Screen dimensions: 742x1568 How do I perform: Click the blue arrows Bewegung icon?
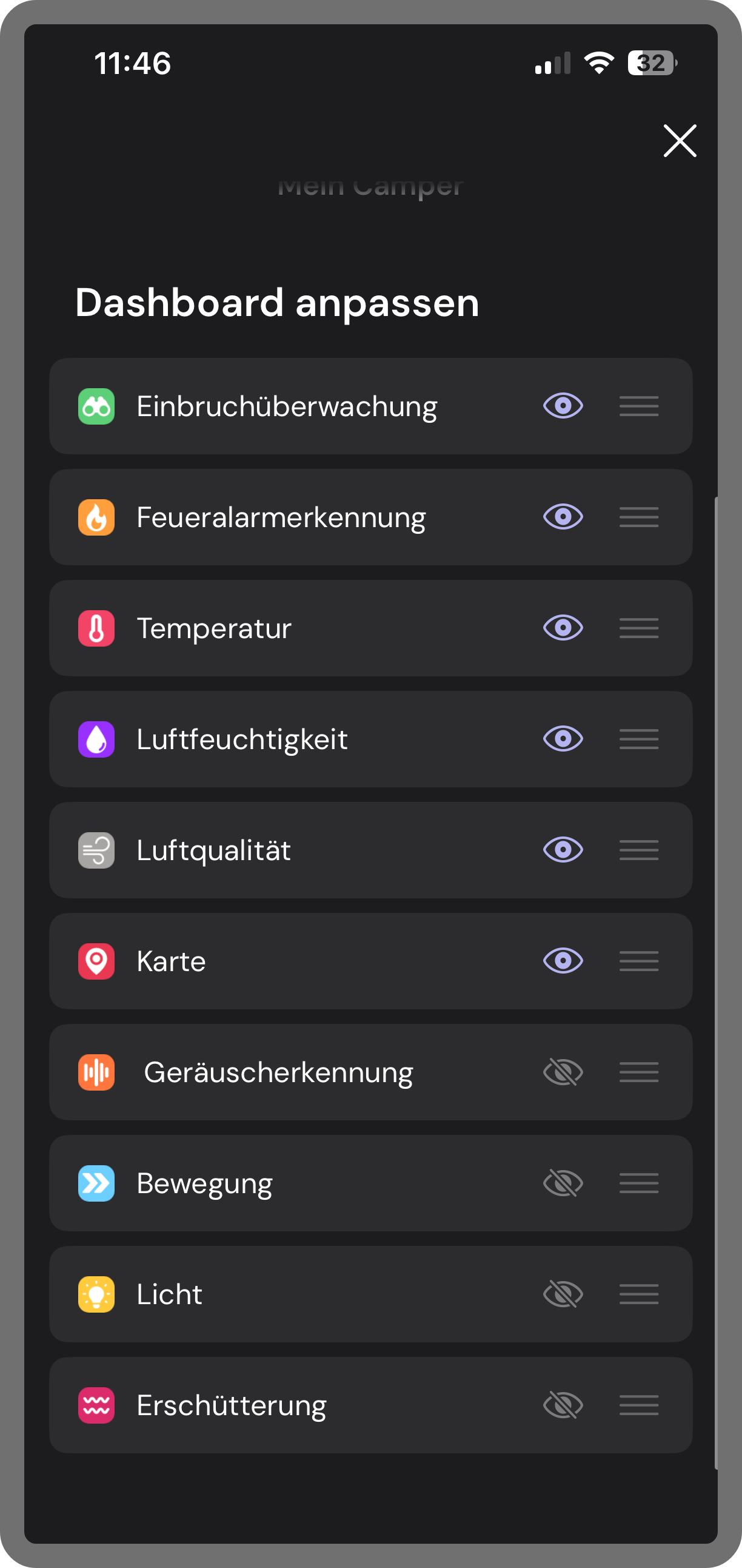coord(96,1183)
